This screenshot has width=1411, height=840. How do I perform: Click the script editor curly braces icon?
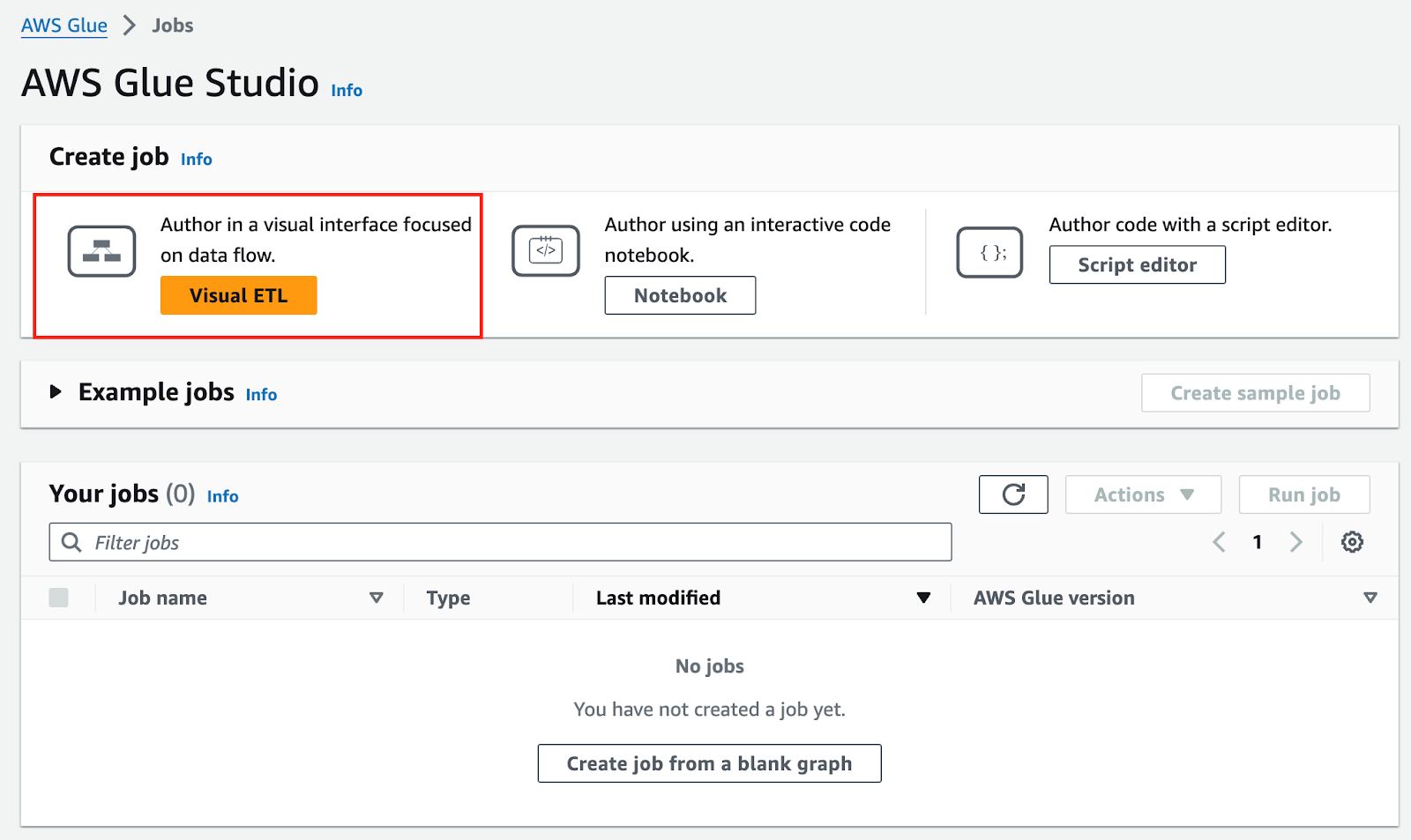(x=990, y=252)
